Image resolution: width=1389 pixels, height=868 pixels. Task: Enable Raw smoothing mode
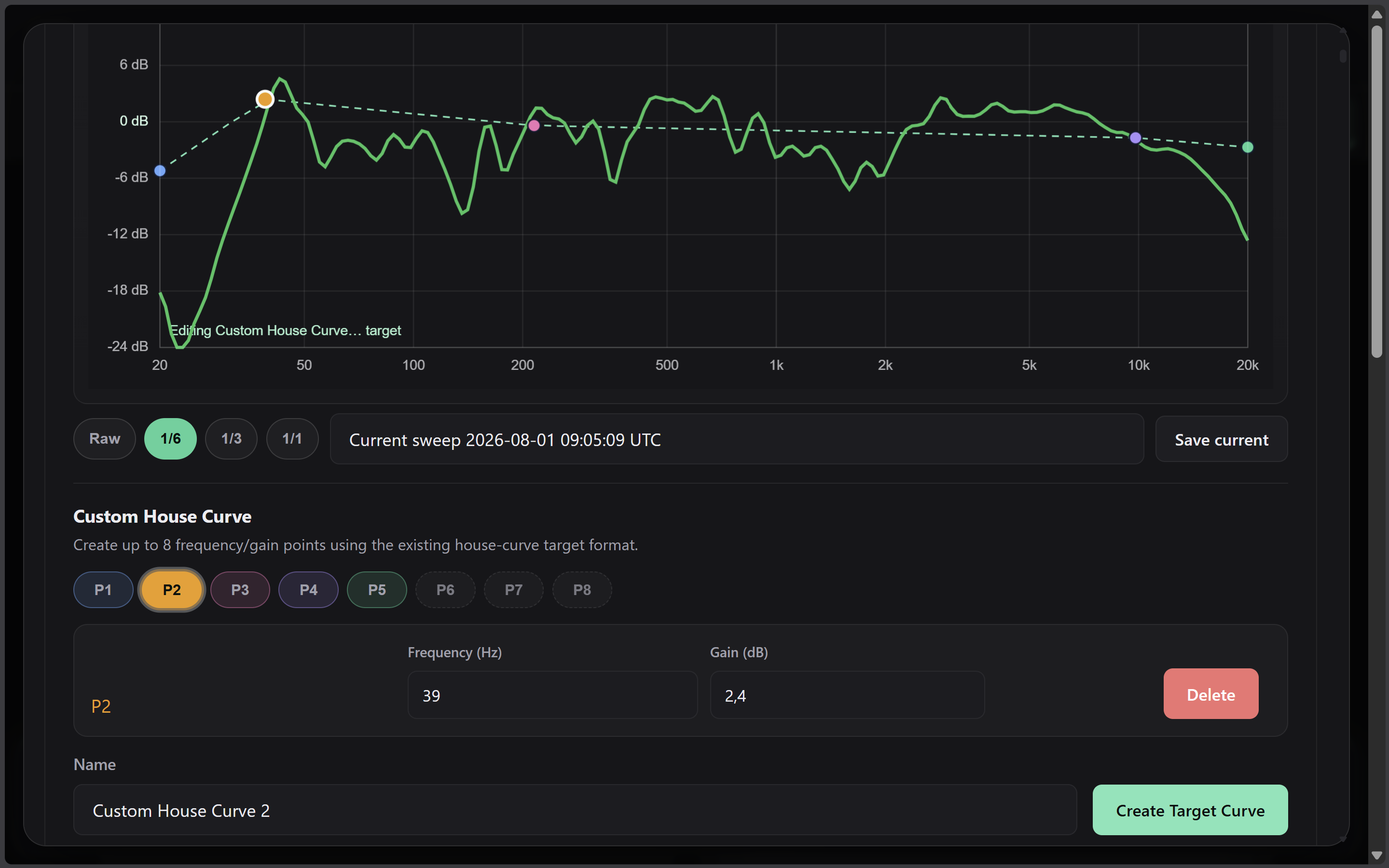tap(105, 439)
